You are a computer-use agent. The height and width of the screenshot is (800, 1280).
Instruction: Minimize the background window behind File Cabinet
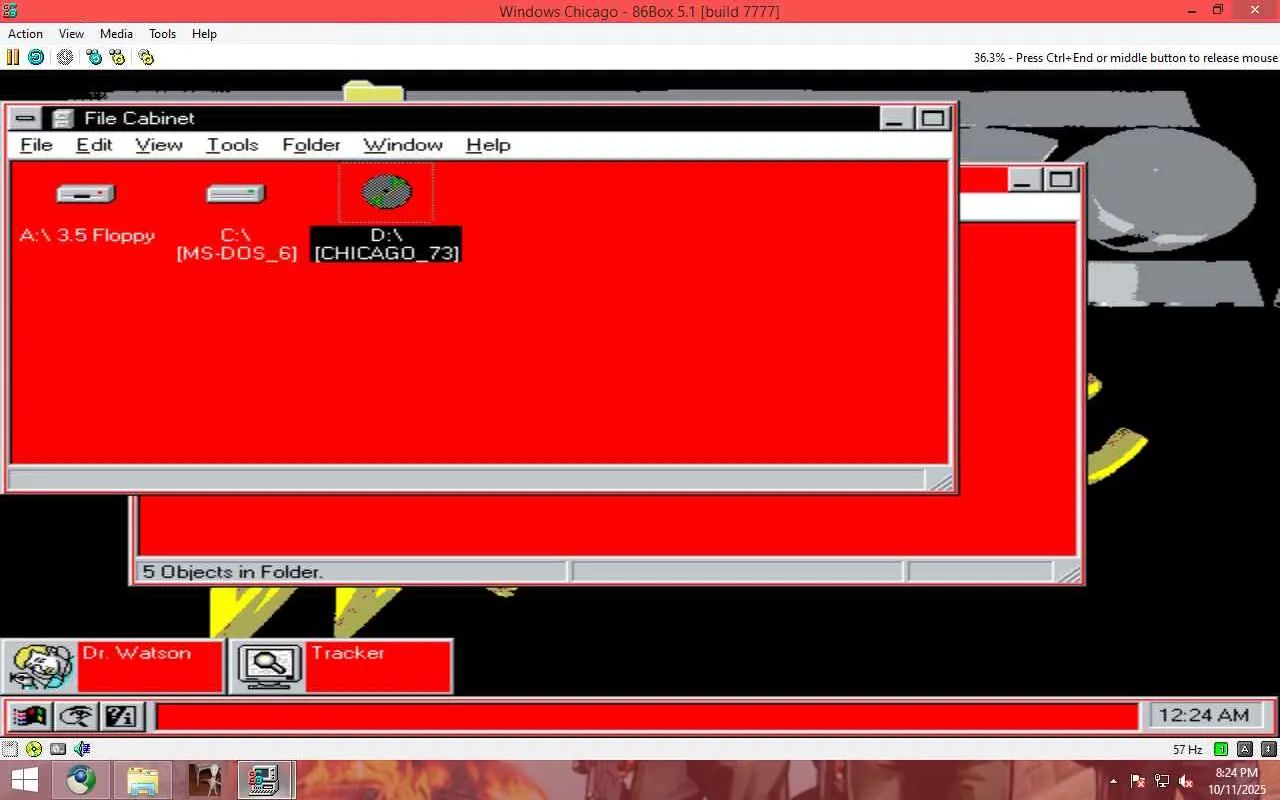pos(1022,180)
